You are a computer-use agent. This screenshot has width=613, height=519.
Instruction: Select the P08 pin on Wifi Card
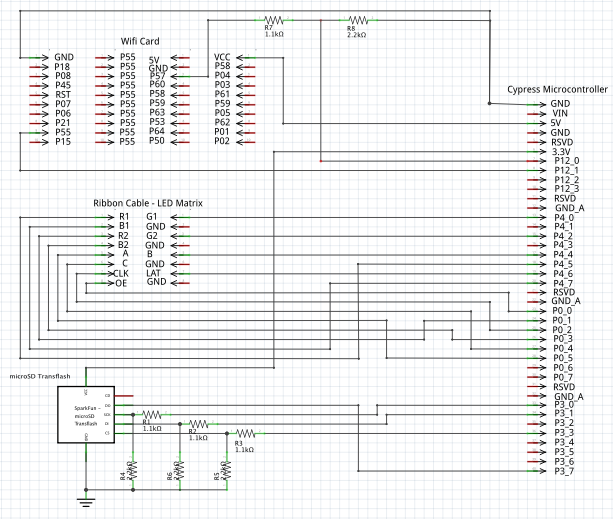(x=63, y=76)
